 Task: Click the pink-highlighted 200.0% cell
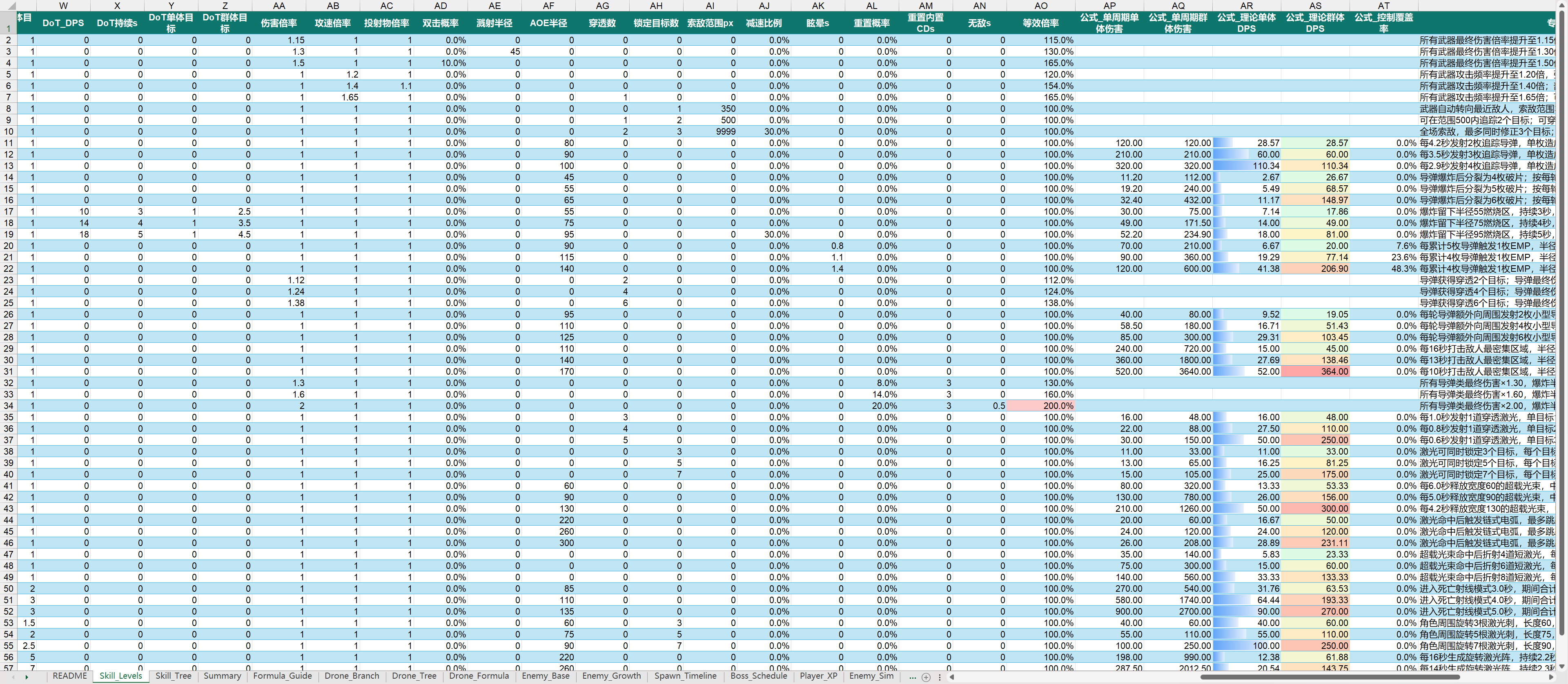click(1041, 406)
